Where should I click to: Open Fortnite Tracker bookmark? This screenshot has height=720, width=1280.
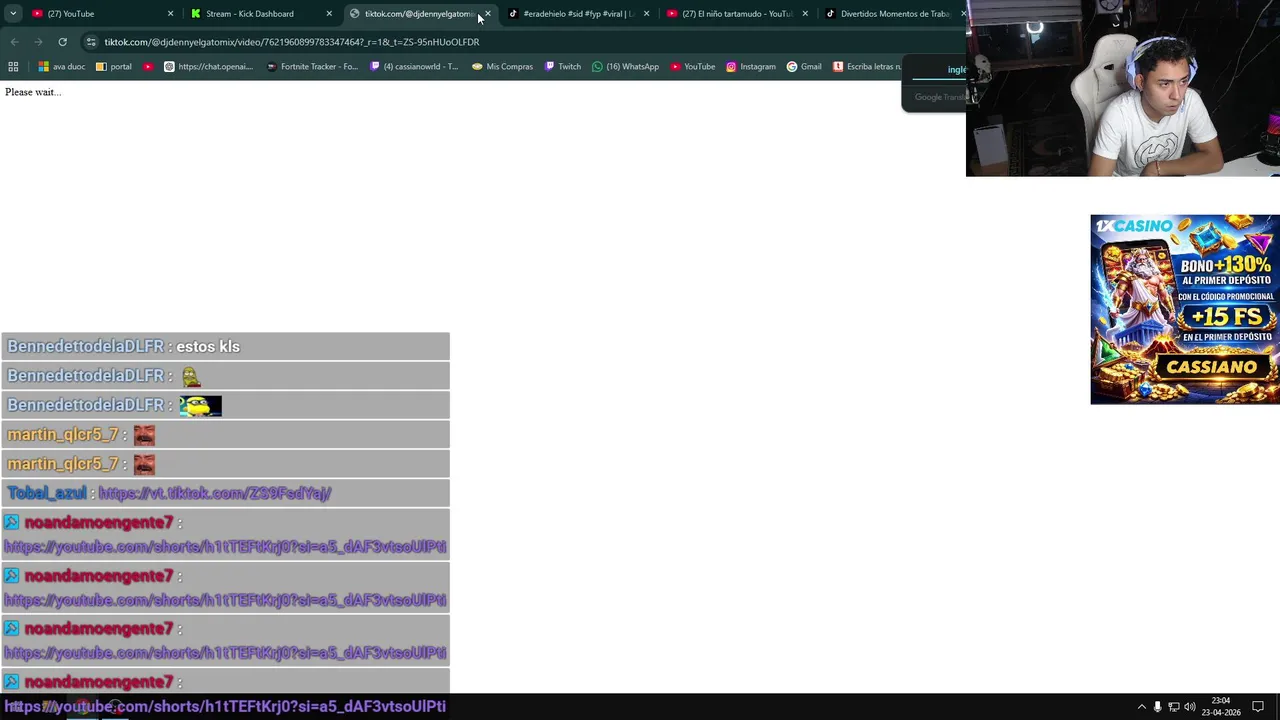tap(312, 67)
